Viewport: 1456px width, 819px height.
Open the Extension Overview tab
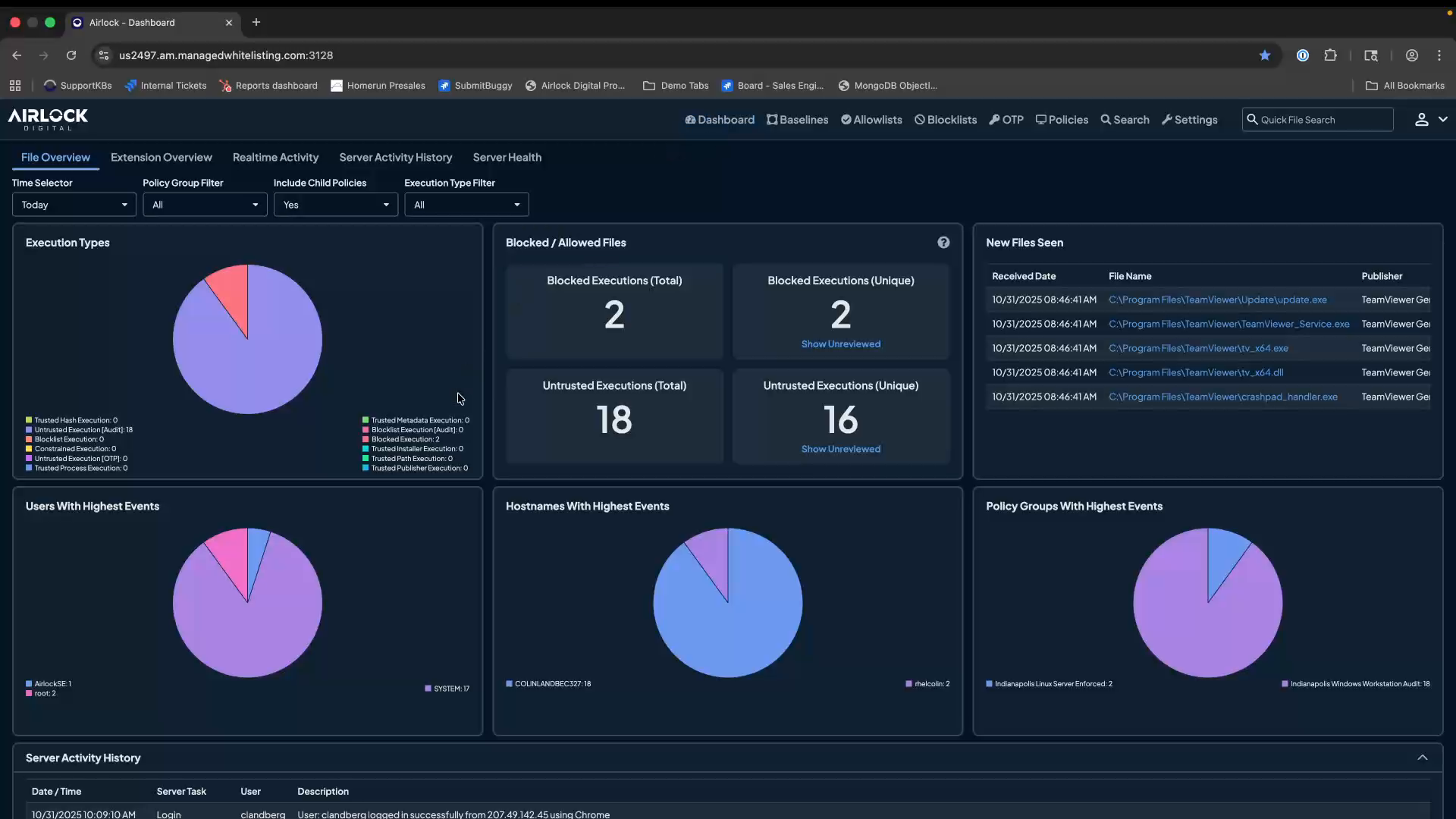click(x=161, y=157)
